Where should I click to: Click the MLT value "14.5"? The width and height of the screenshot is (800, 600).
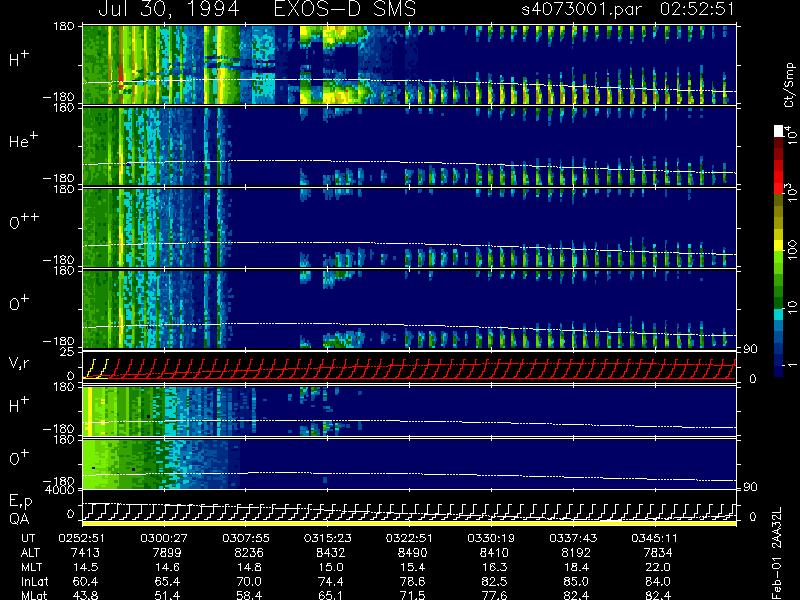click(85, 567)
